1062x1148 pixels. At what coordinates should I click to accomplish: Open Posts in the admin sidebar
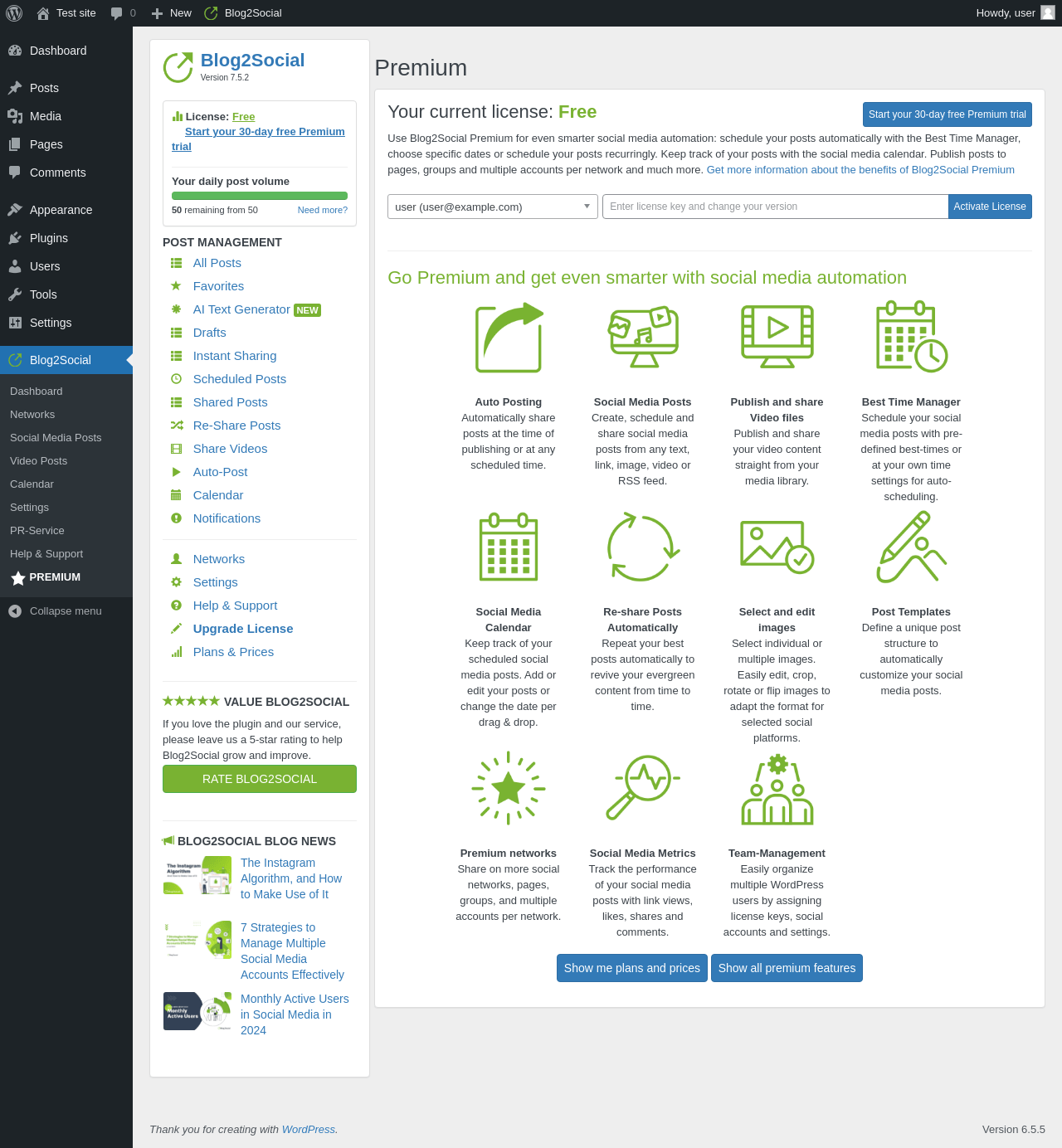click(66, 88)
